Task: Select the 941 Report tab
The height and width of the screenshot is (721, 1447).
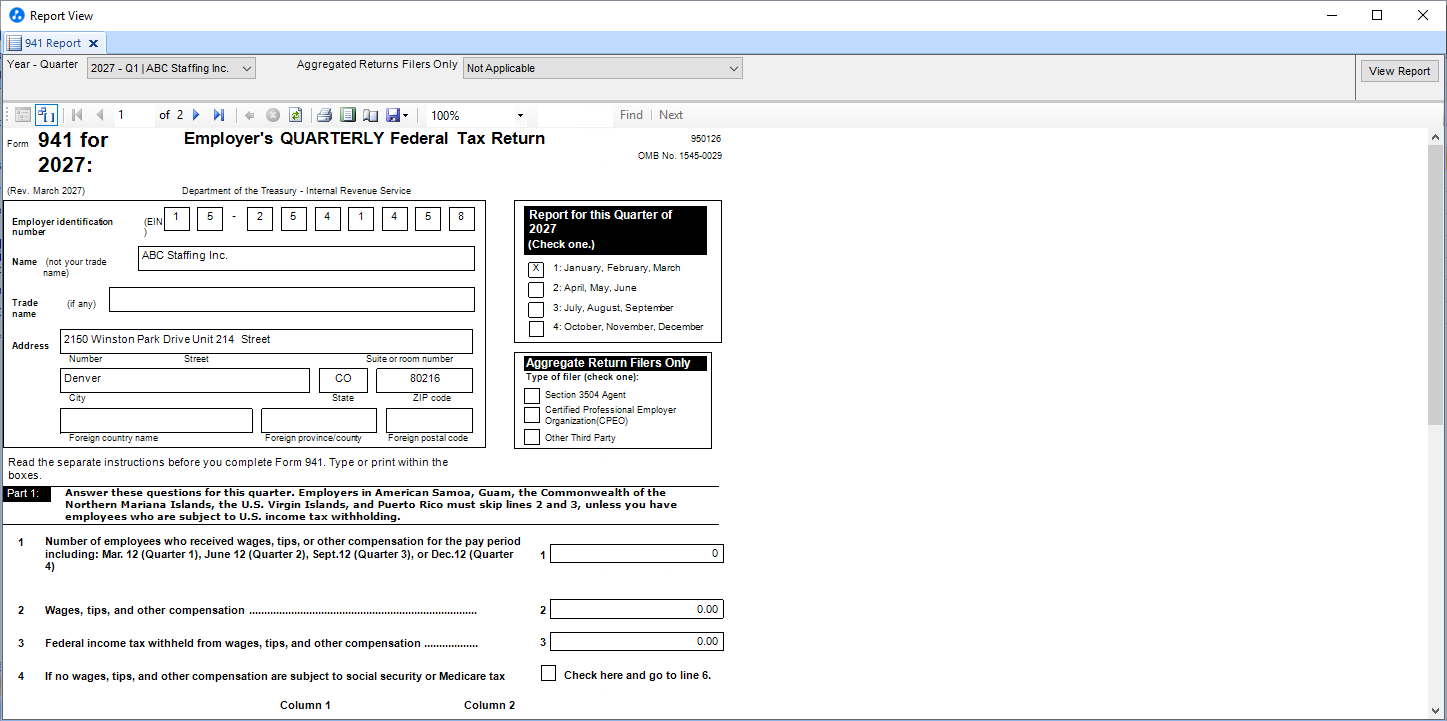Action: pos(52,43)
